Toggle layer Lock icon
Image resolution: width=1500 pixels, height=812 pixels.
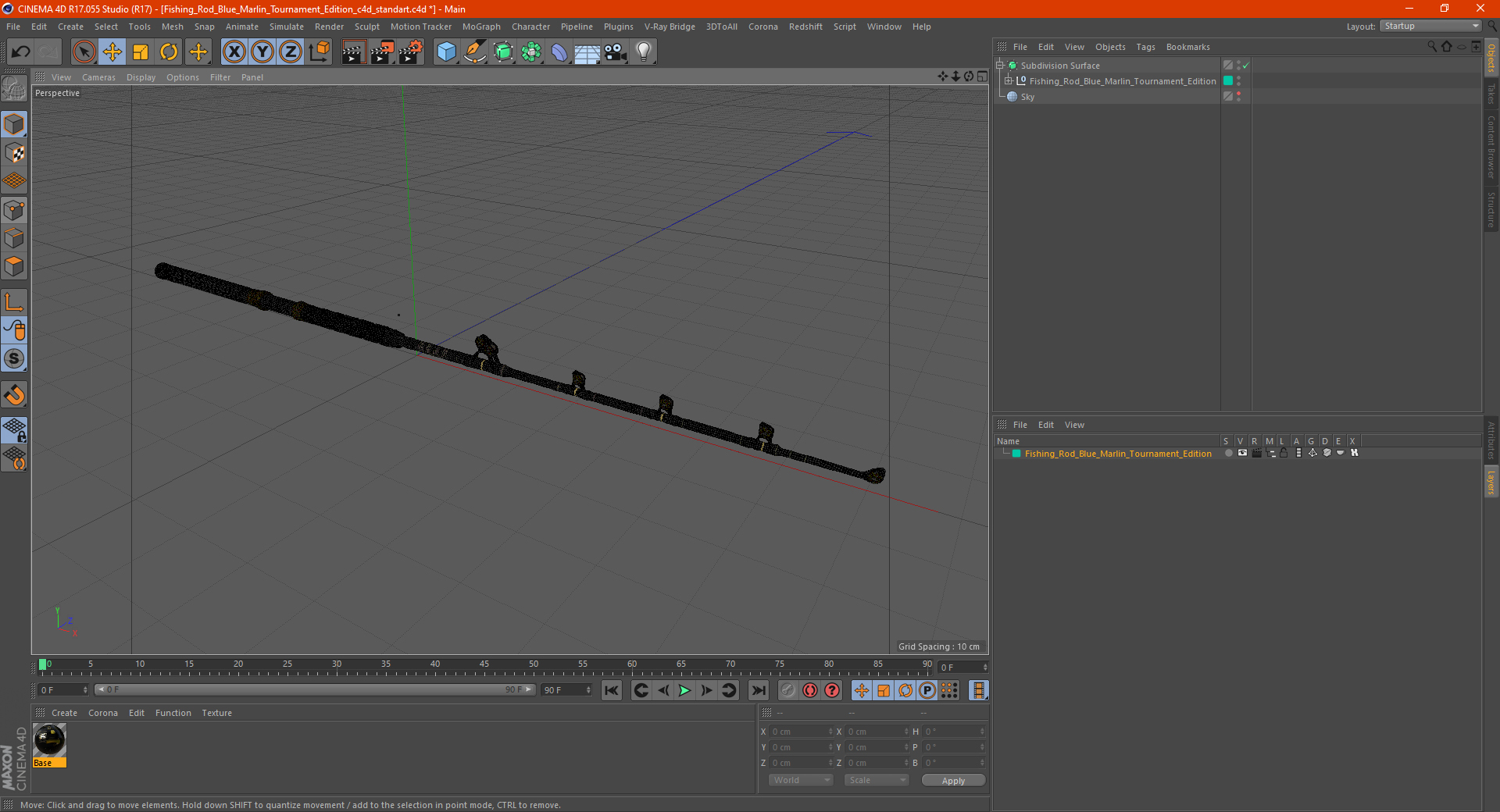(1284, 453)
